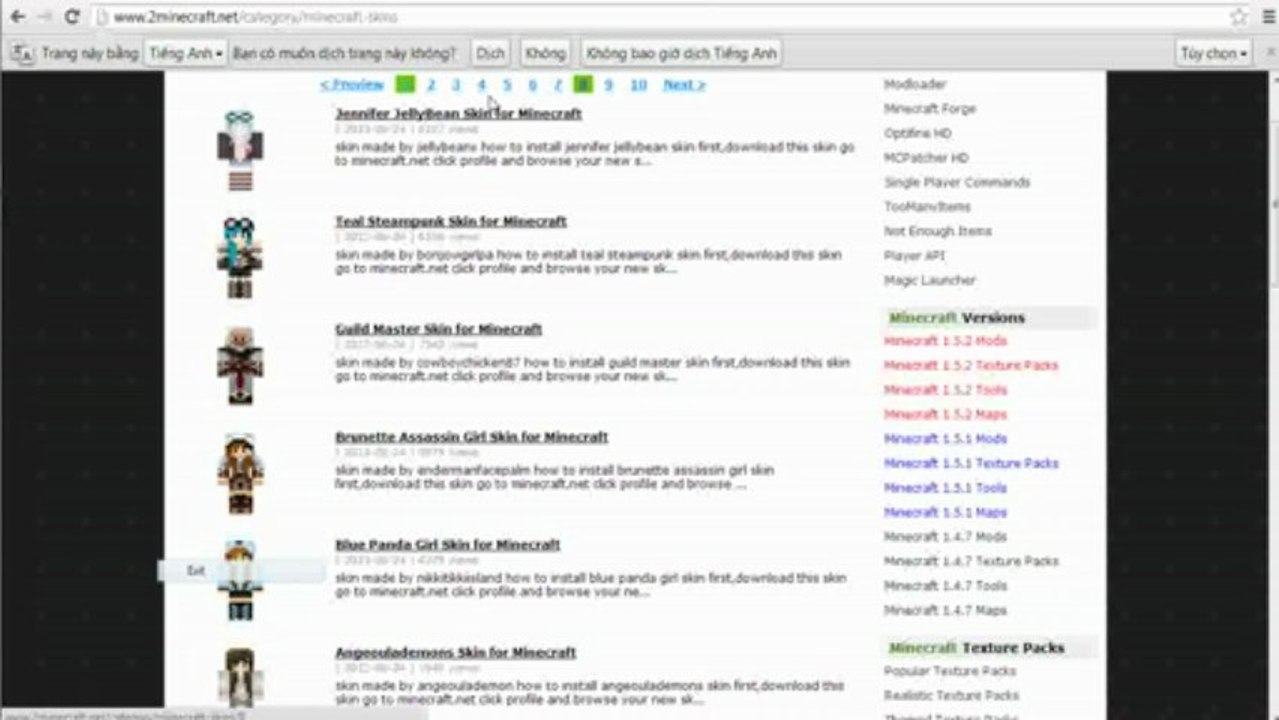Go to the Preview pagination link

coord(352,85)
